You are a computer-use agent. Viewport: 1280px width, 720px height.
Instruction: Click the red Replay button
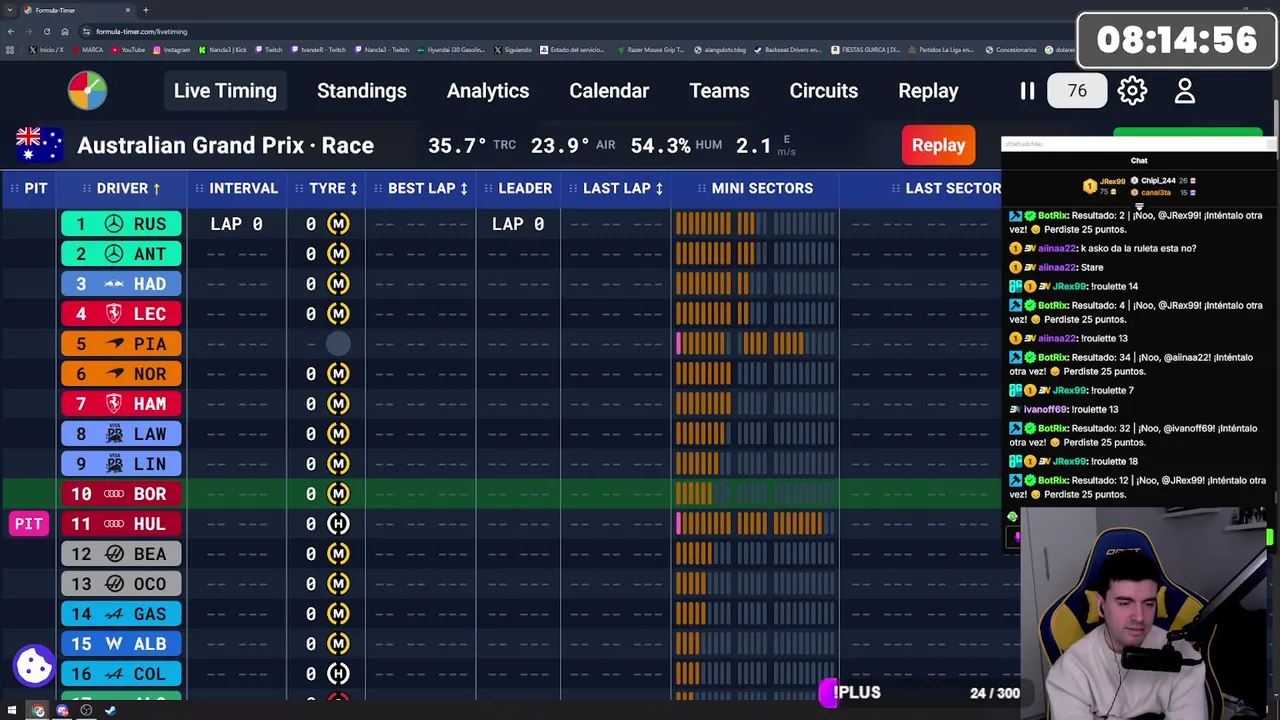(938, 145)
